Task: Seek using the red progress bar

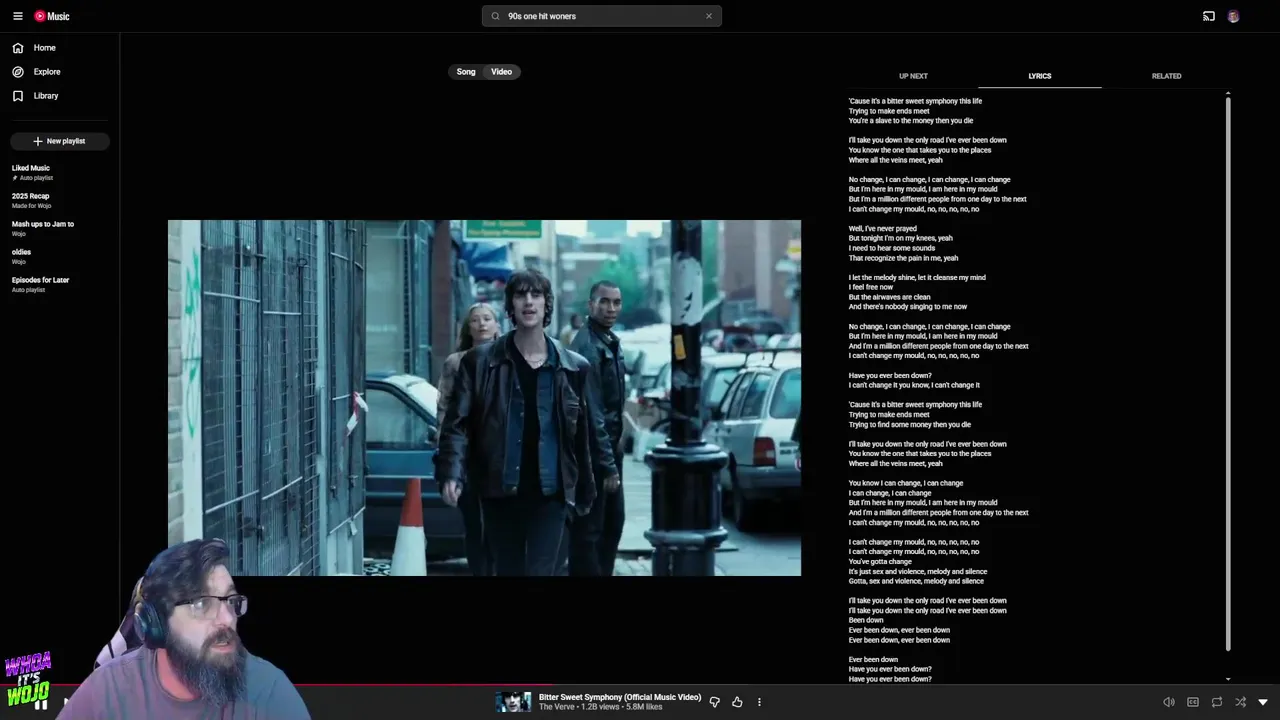Action: 640,686
